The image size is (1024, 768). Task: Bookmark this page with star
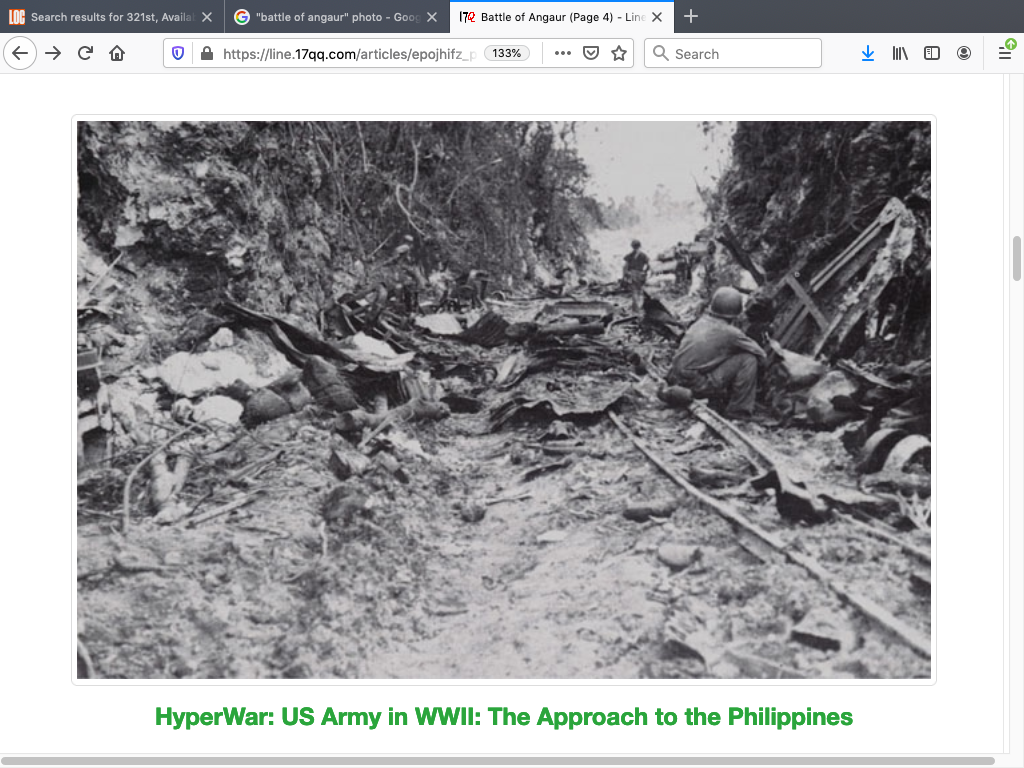619,54
